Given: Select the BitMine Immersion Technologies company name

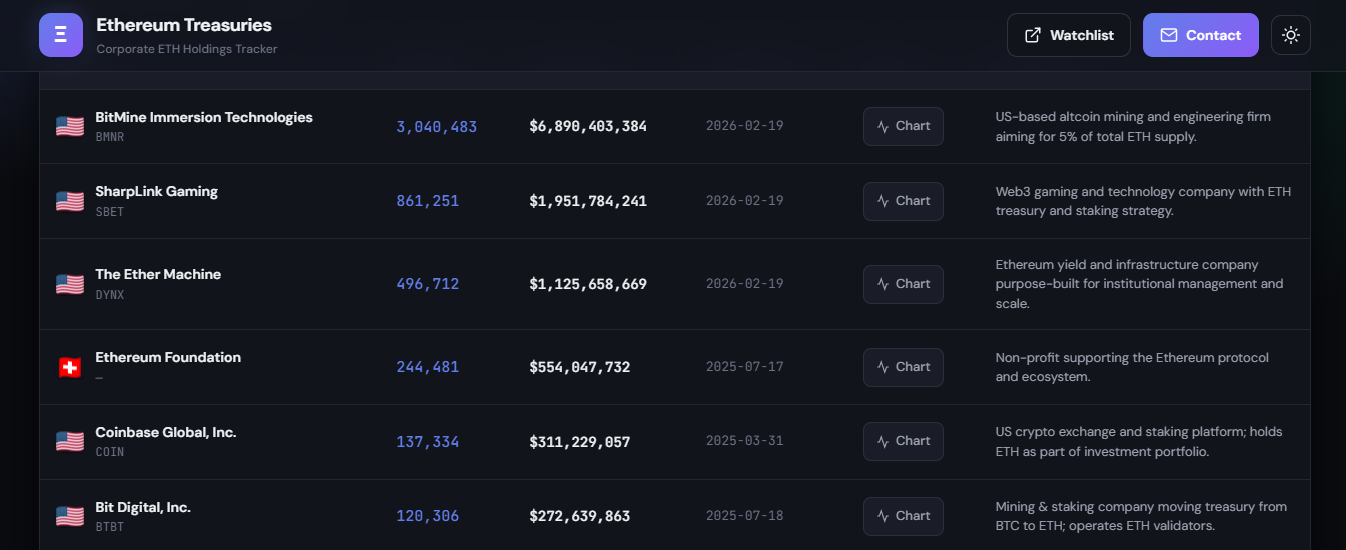Looking at the screenshot, I should point(204,117).
